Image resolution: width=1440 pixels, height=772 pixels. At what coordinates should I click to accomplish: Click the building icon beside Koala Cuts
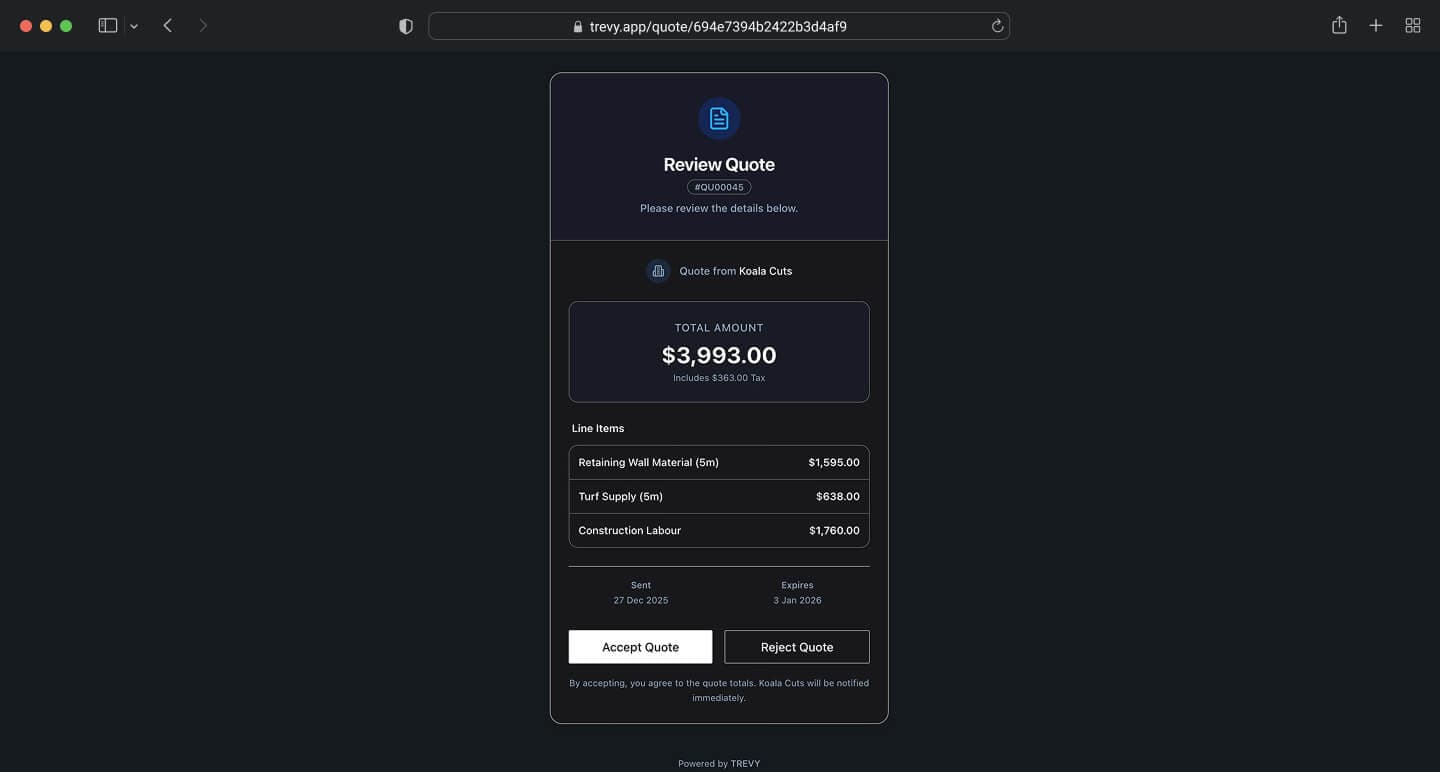(x=658, y=270)
